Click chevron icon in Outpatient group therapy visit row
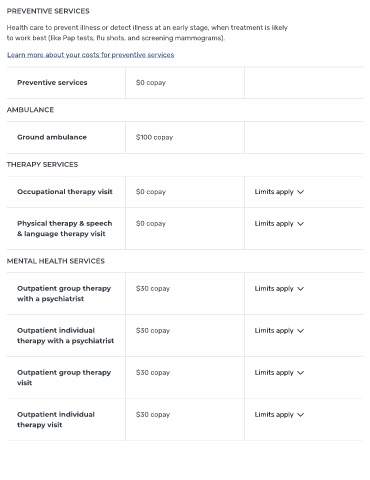 tap(301, 373)
